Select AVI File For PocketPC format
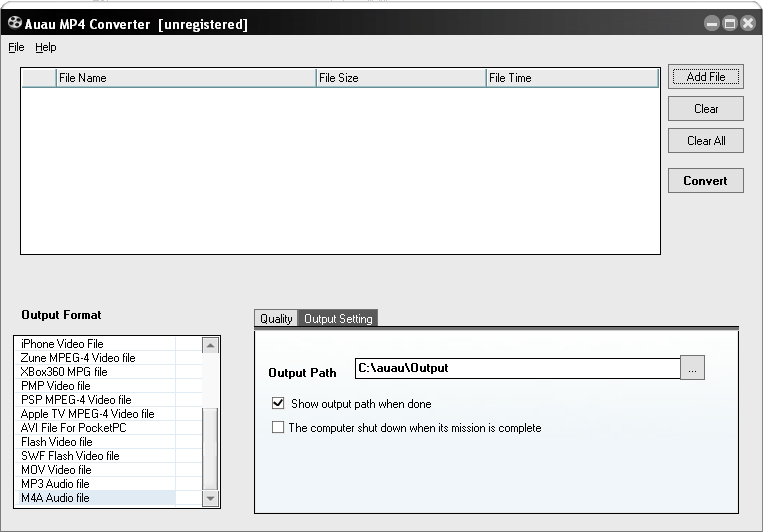The image size is (763, 532). tap(97, 428)
